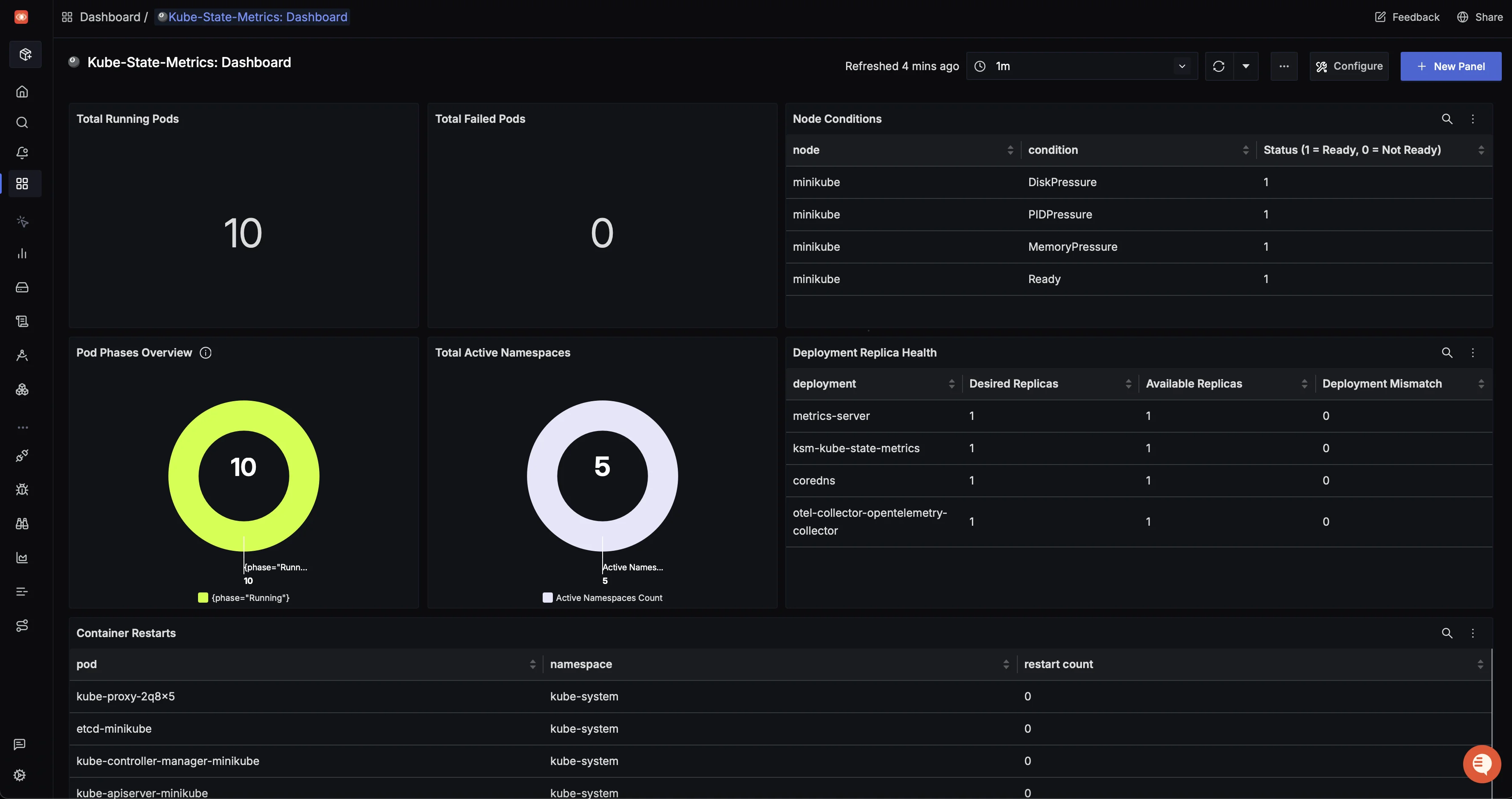Image resolution: width=1512 pixels, height=799 pixels.
Task: Open options menu for Deployment Replica Health panel
Action: (1472, 353)
